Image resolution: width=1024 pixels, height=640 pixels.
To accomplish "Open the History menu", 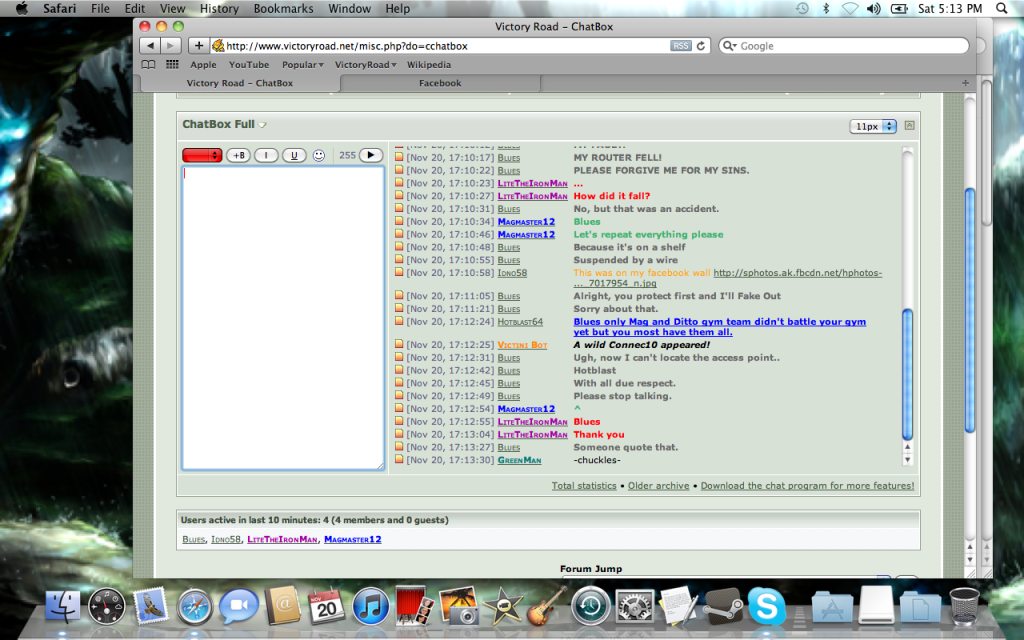I will tap(218, 9).
